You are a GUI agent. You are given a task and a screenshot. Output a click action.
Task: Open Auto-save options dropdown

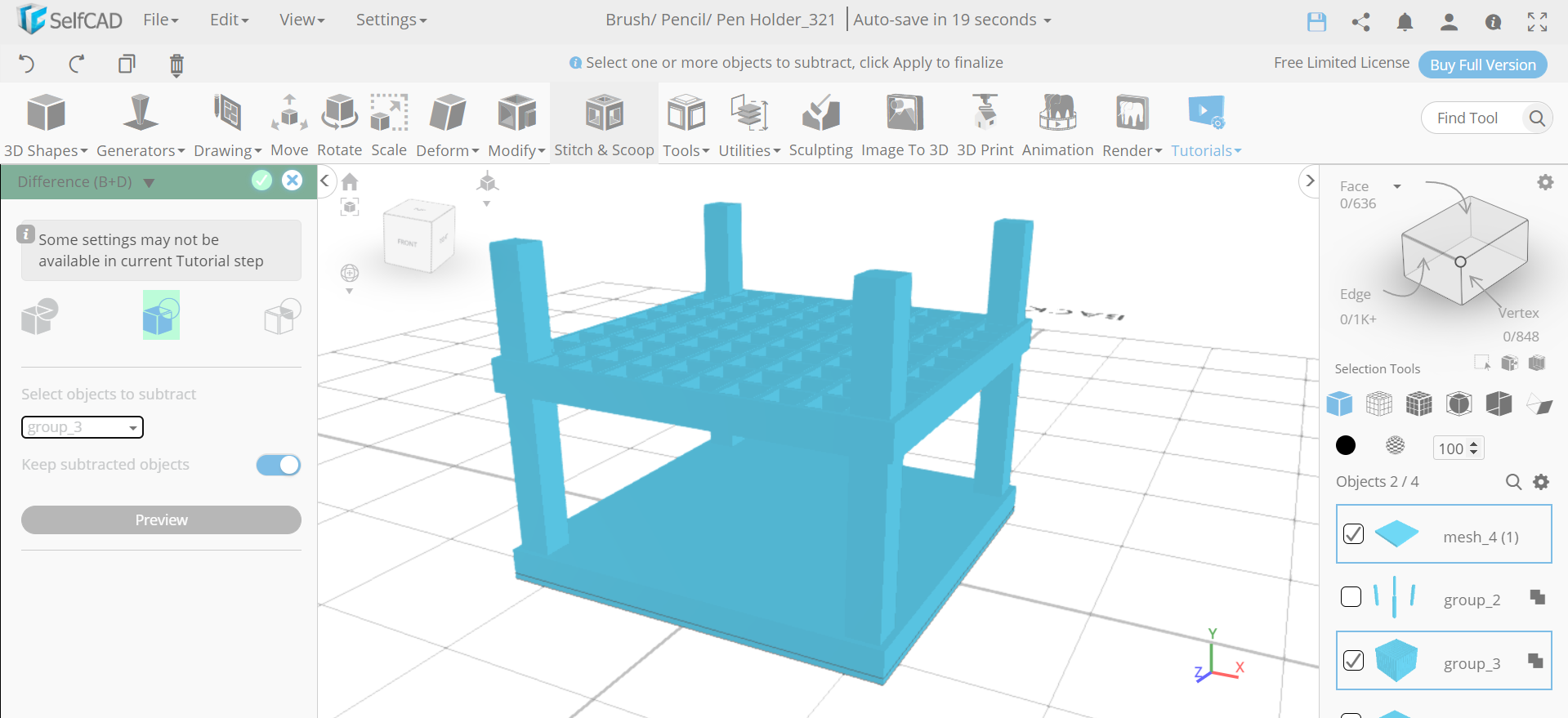click(x=1048, y=20)
